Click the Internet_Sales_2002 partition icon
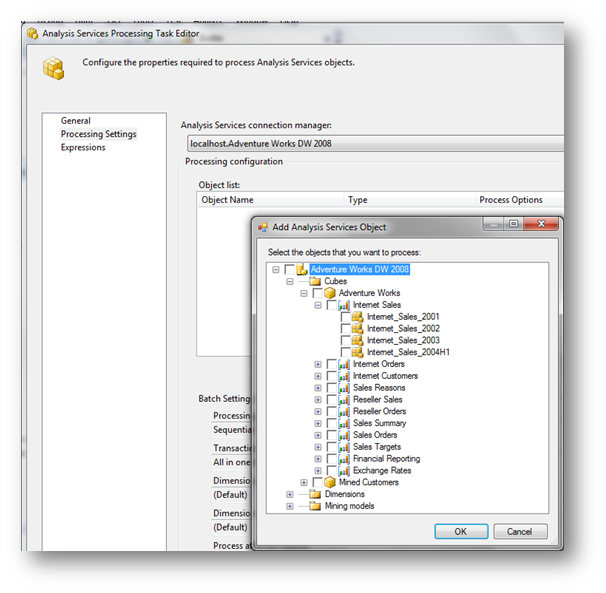 pyautogui.click(x=357, y=329)
